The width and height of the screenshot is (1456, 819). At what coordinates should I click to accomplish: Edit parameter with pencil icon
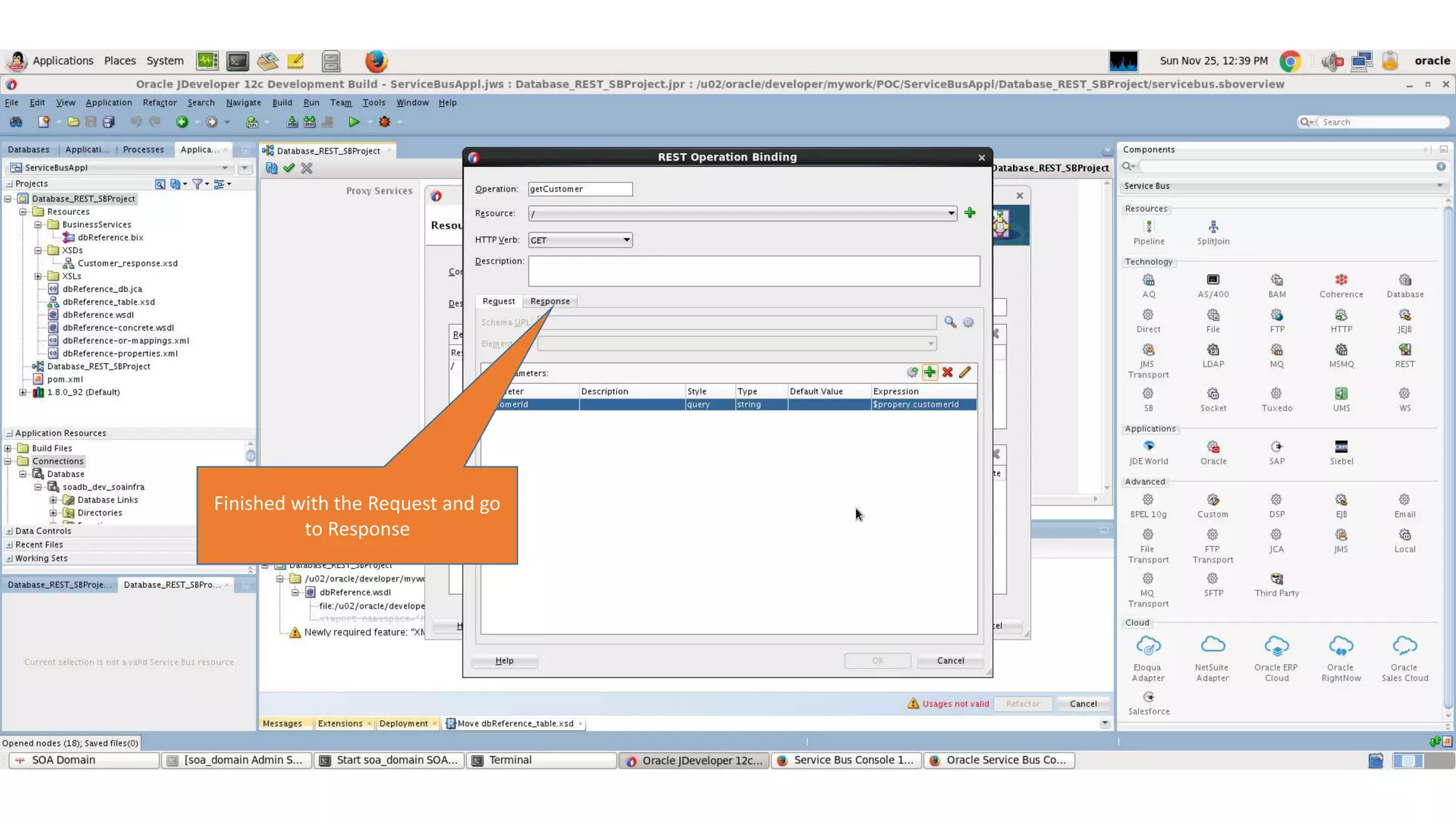click(965, 373)
